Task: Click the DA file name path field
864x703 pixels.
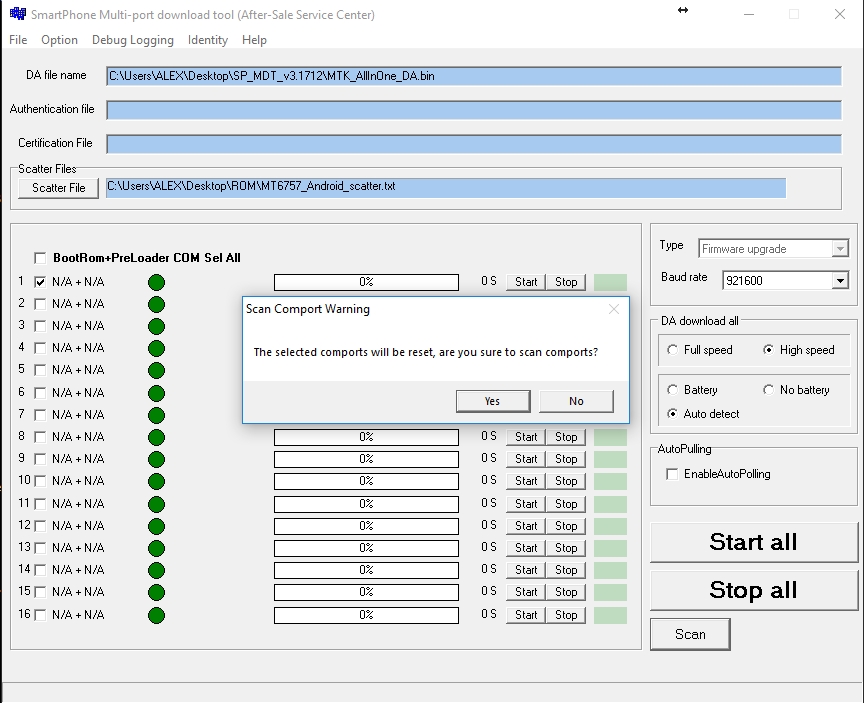Action: (474, 76)
